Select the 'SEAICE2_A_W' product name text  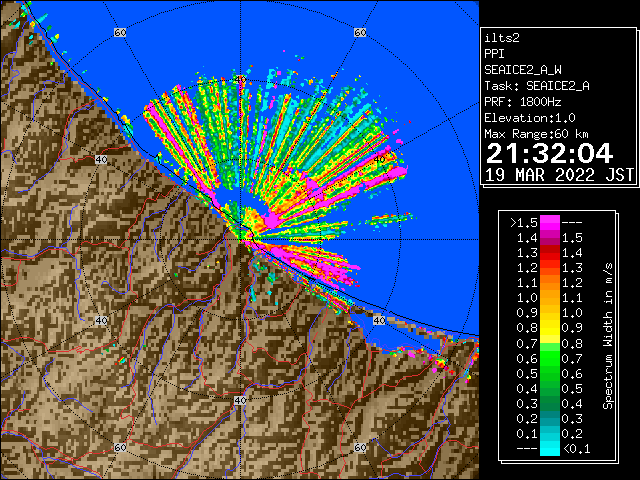tap(523, 70)
